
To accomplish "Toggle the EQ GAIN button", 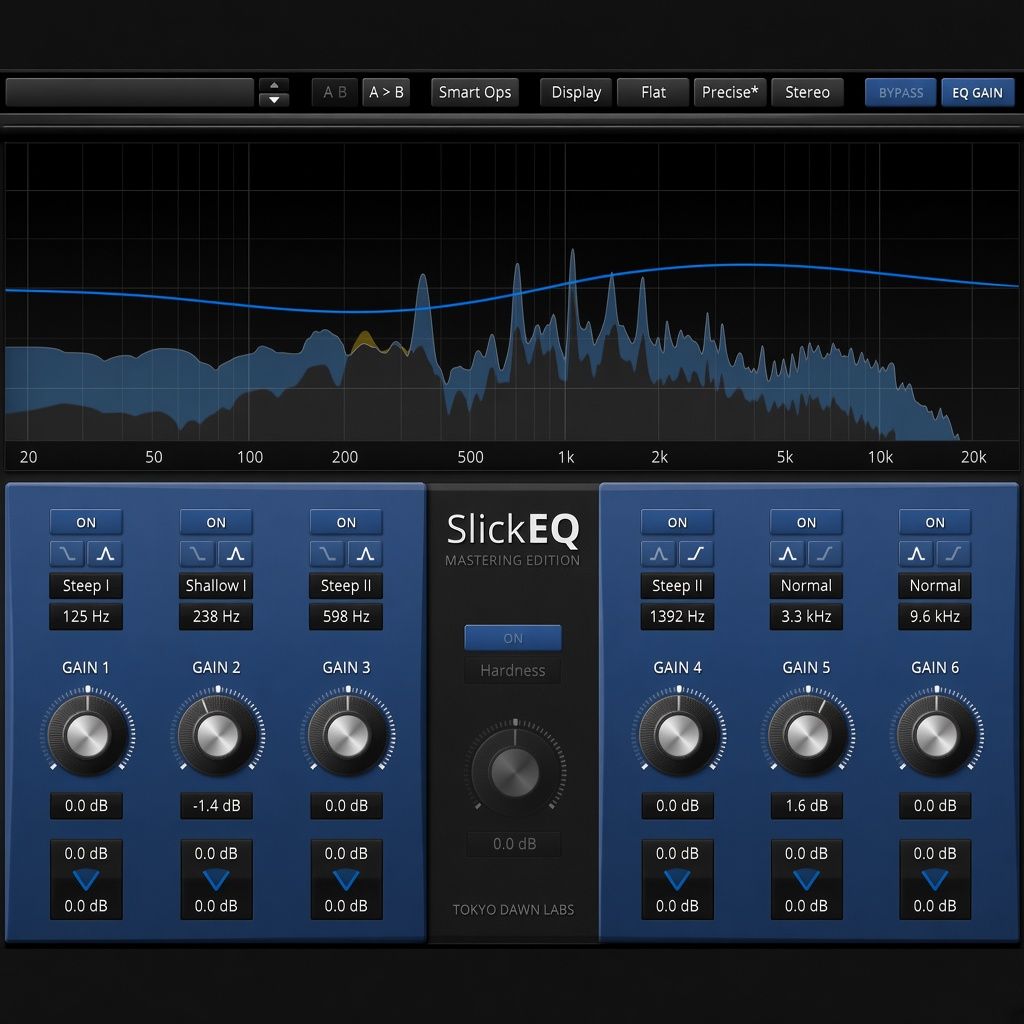I will [978, 93].
